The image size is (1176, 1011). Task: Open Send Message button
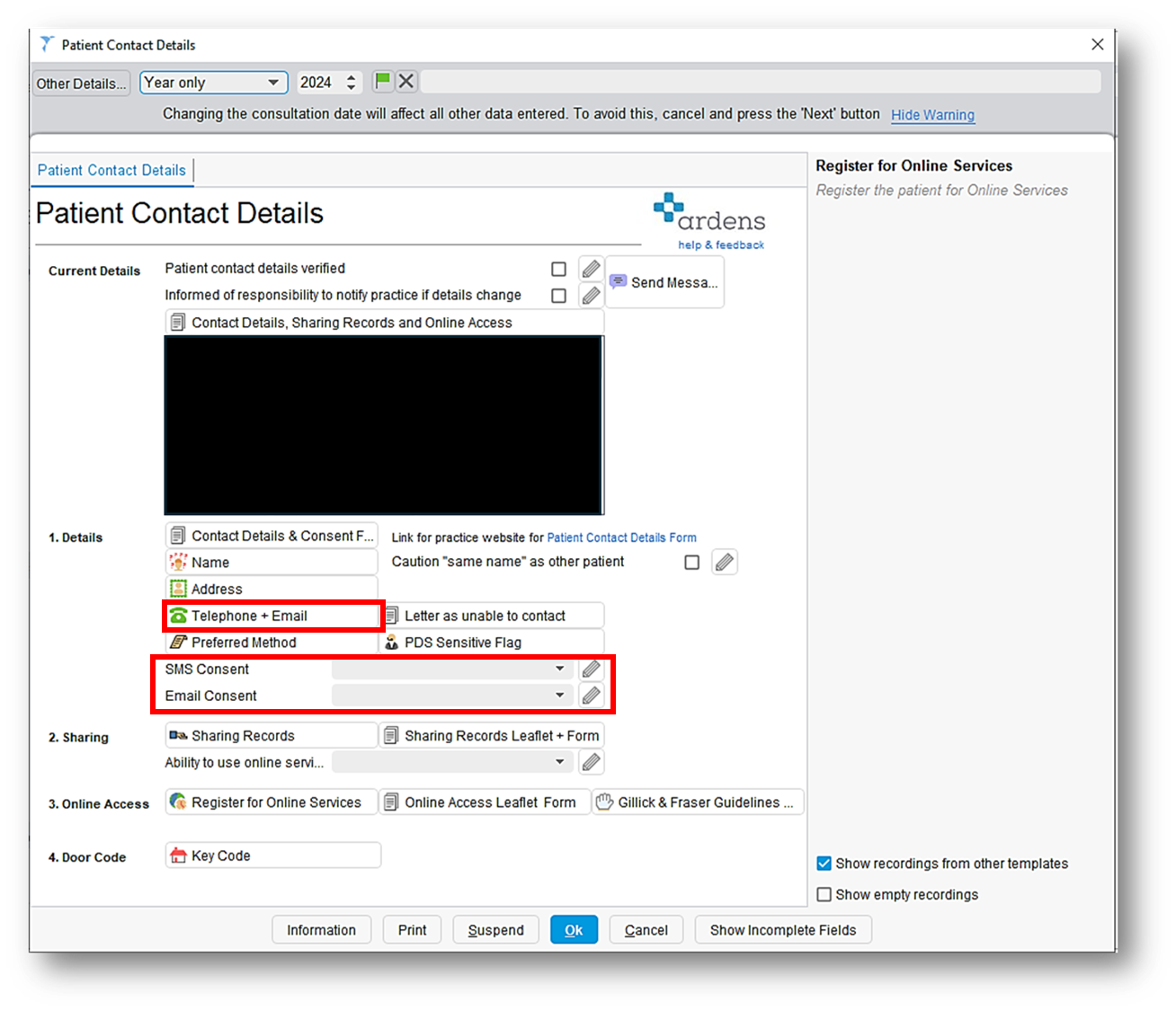click(x=665, y=282)
